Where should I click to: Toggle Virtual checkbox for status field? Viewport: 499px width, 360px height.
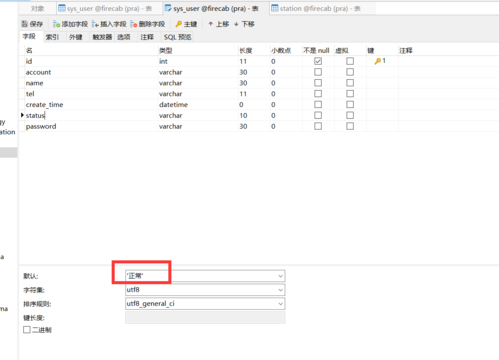click(x=350, y=115)
